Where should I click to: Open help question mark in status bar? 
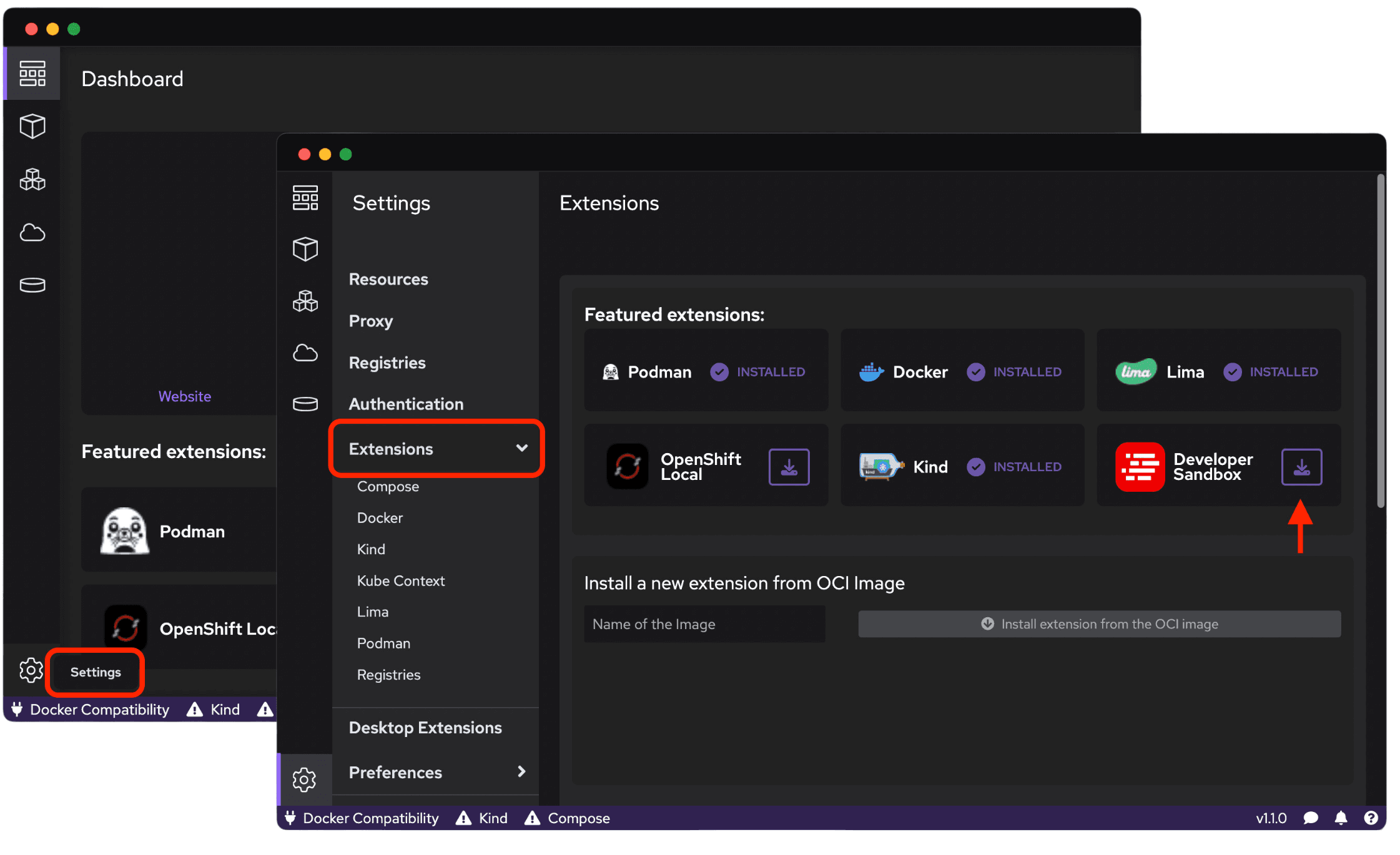[x=1371, y=818]
